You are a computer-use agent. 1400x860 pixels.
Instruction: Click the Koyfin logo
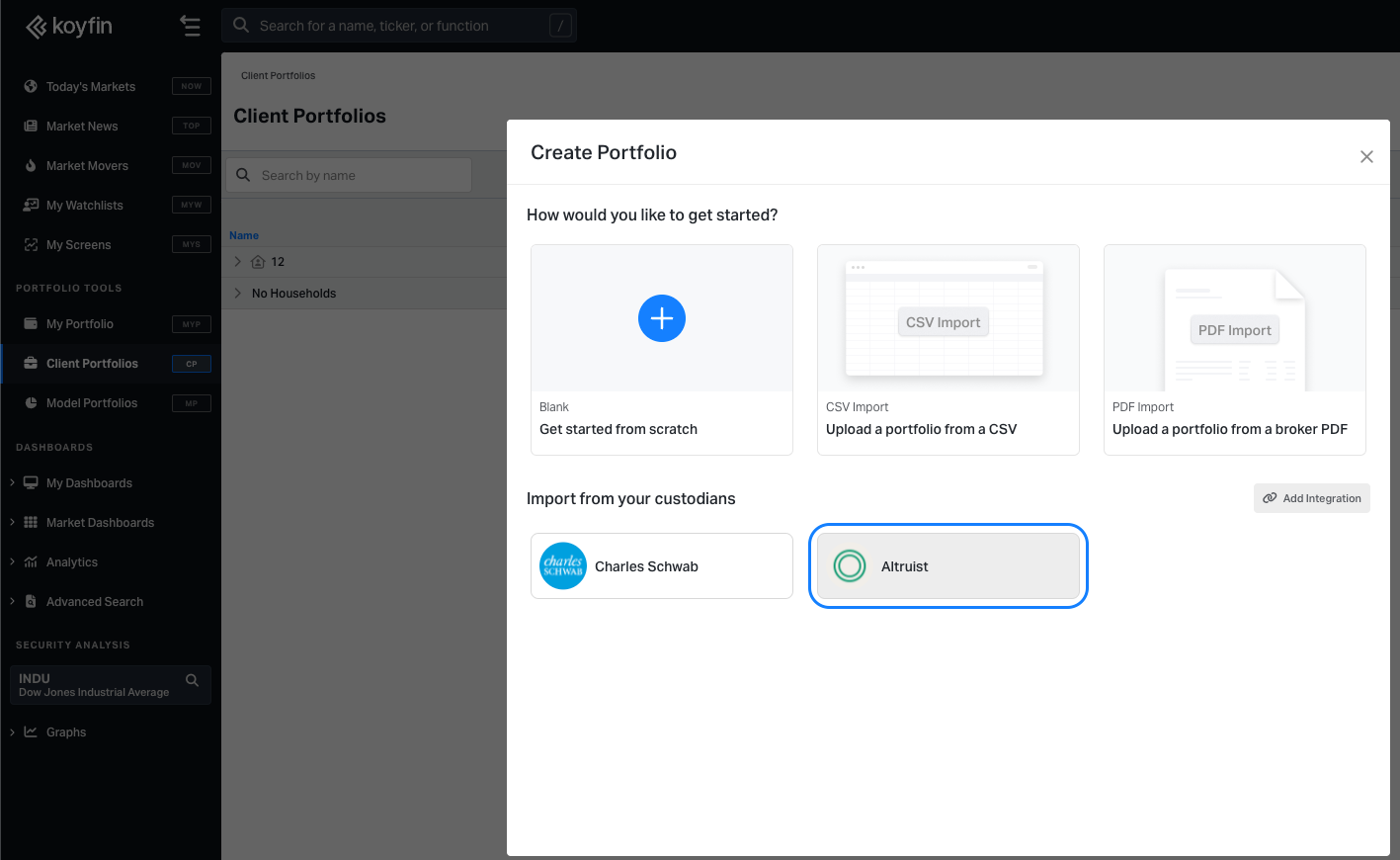[x=69, y=27]
